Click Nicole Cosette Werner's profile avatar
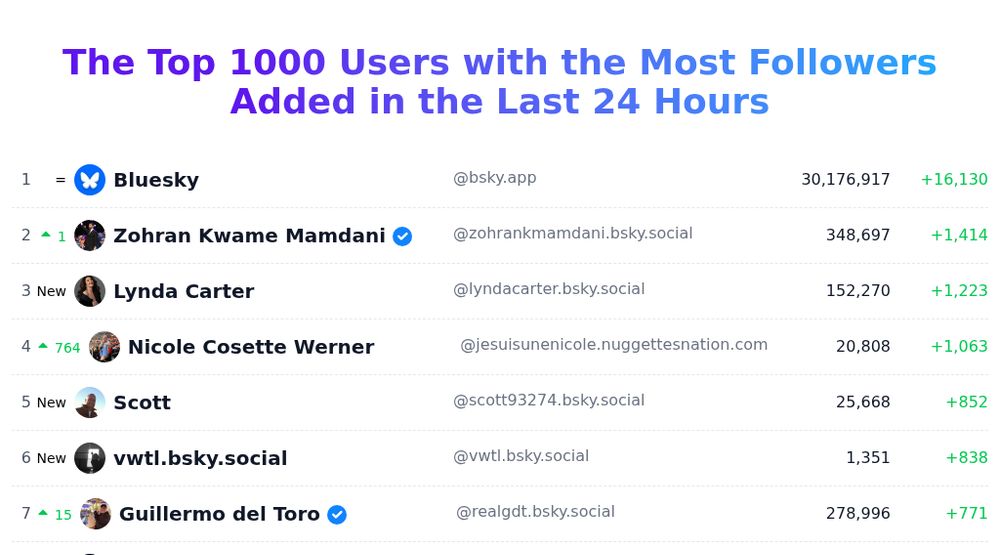This screenshot has height=555, width=1000. (x=104, y=347)
